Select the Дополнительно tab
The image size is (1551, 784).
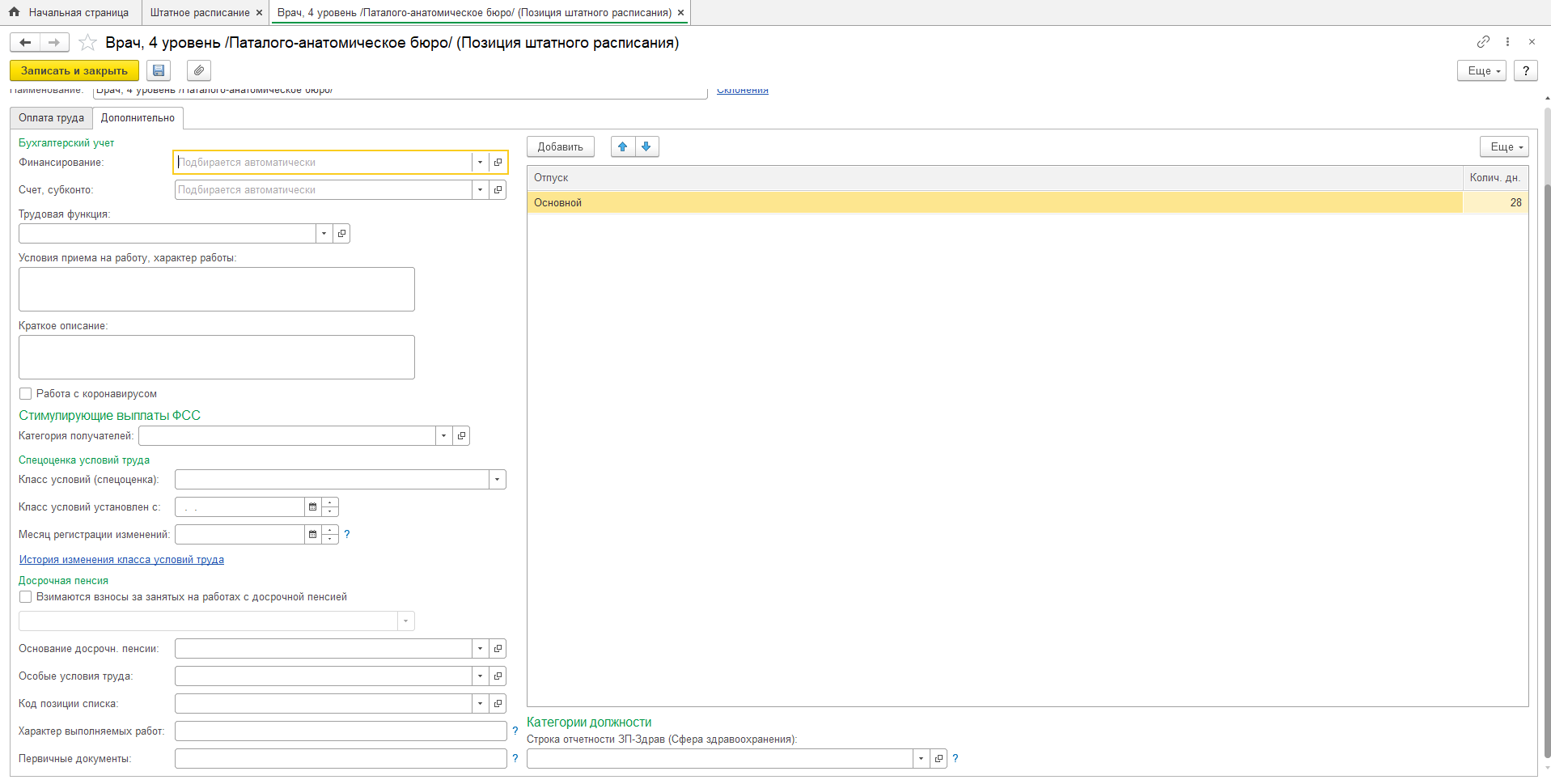(138, 118)
